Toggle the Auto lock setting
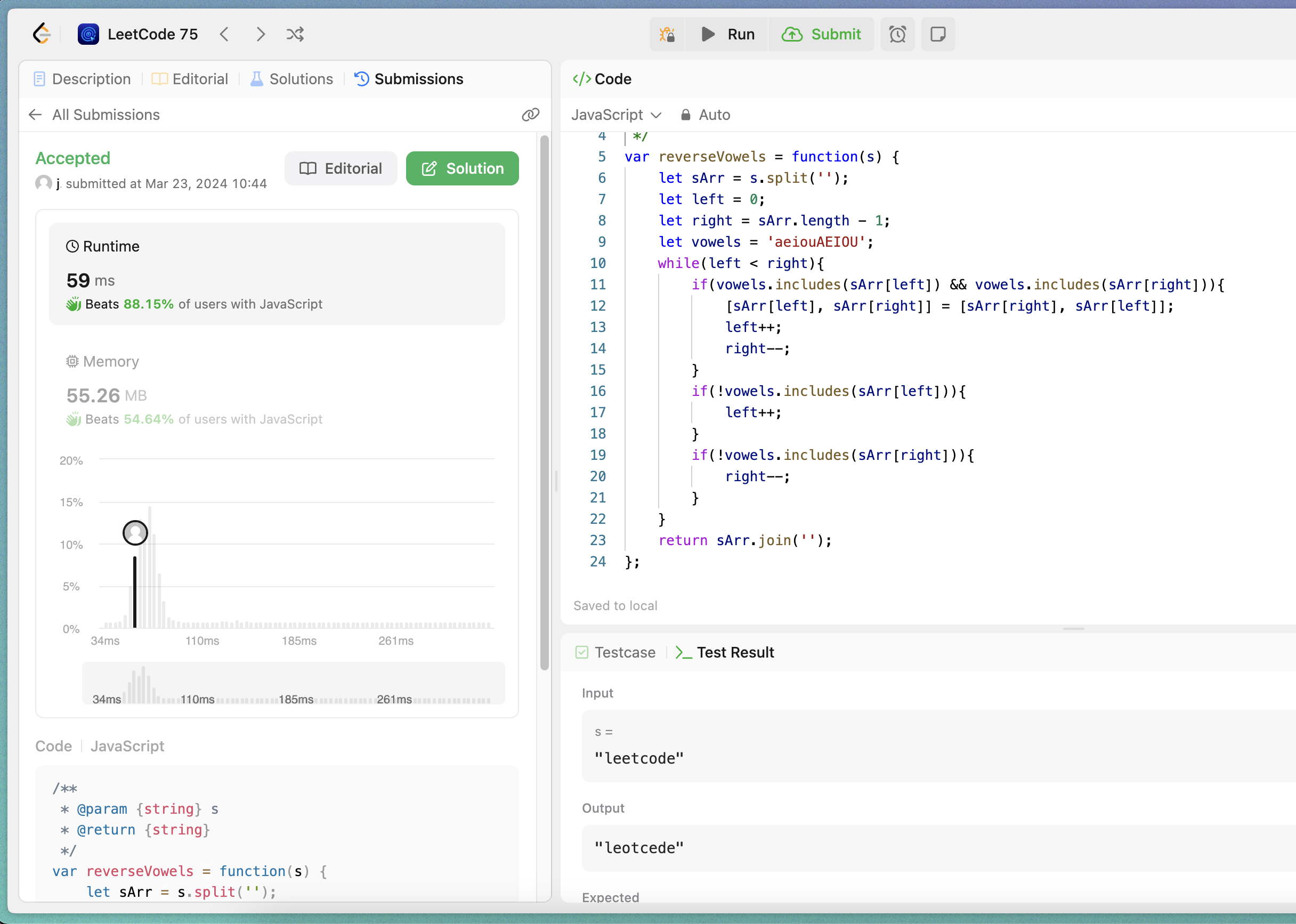Image resolution: width=1296 pixels, height=924 pixels. coord(705,115)
